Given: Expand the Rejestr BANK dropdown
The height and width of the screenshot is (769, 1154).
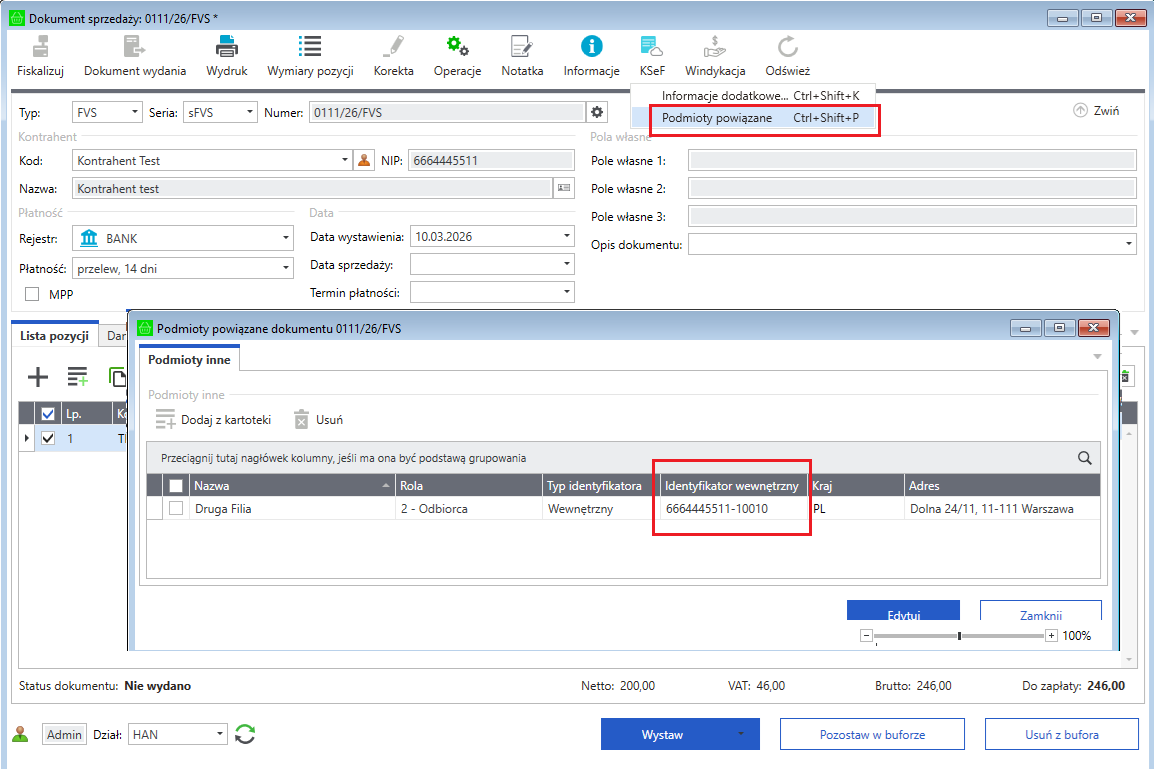Looking at the screenshot, I should point(285,239).
